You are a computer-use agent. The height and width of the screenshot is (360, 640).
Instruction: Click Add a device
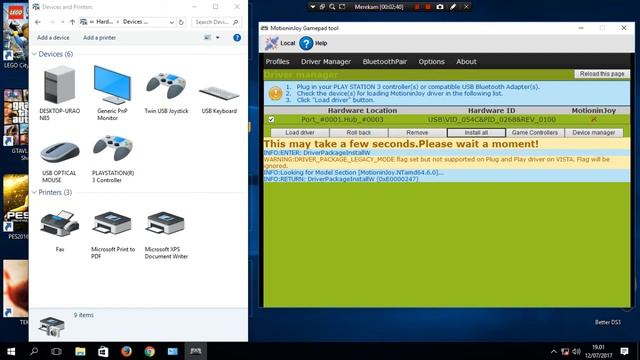[53, 38]
